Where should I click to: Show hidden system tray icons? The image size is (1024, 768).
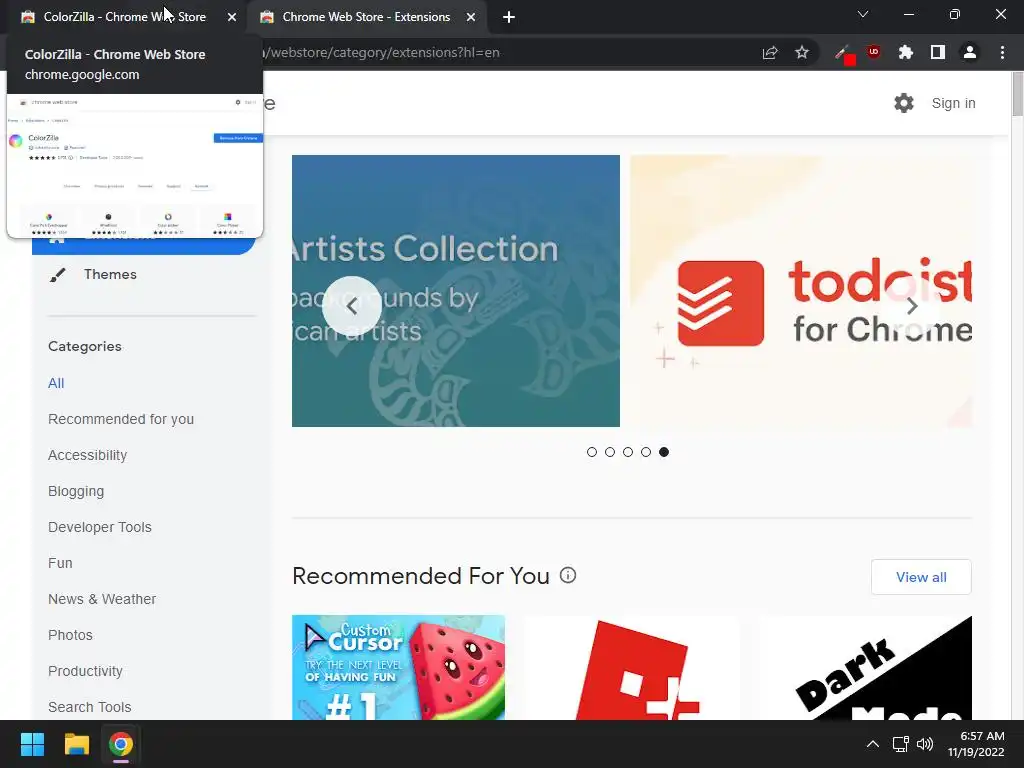872,744
